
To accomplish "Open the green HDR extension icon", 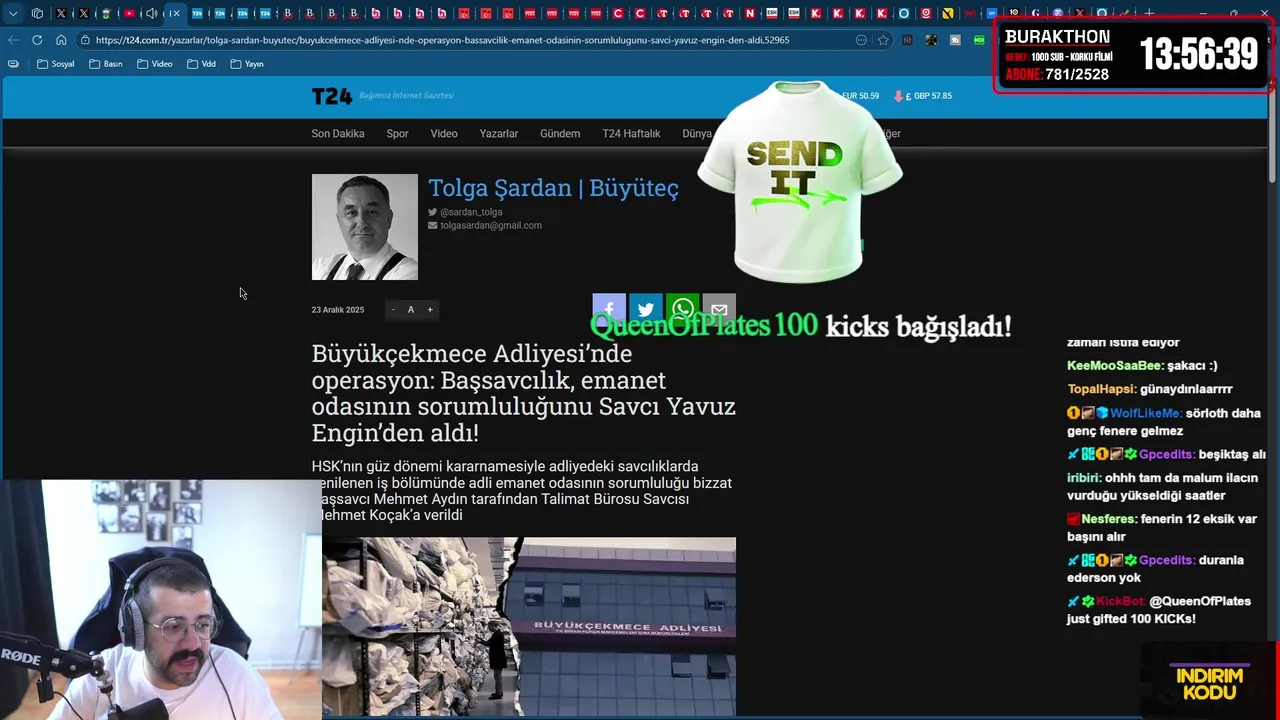I will (979, 40).
